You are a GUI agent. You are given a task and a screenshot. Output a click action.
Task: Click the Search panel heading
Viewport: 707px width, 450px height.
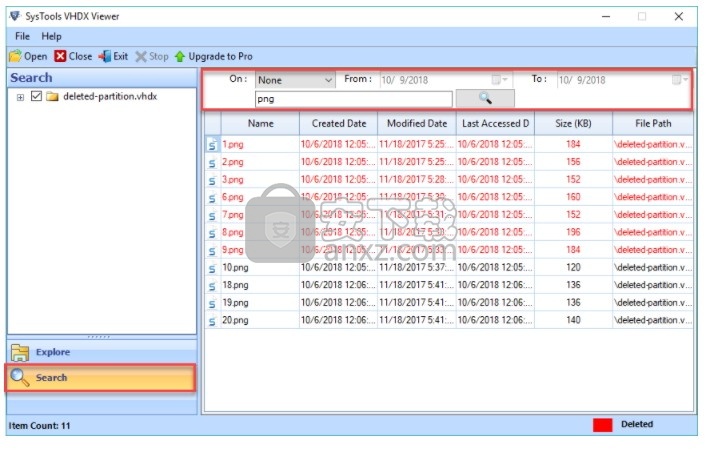click(32, 78)
